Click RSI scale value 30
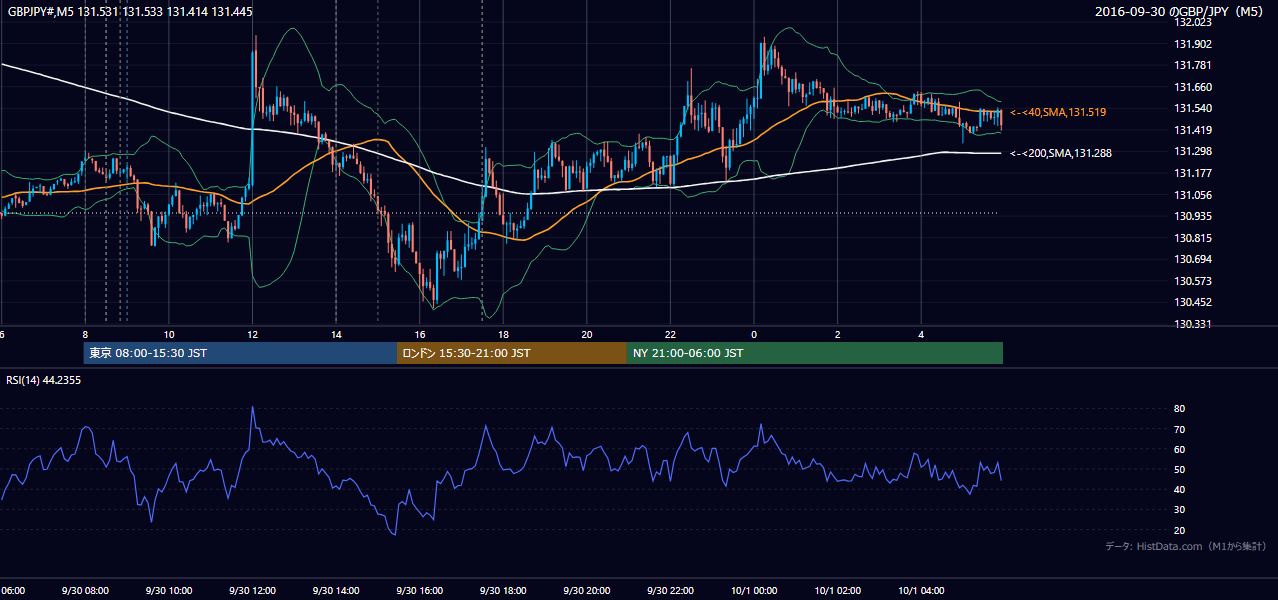This screenshot has height=600, width=1278. click(x=1180, y=510)
